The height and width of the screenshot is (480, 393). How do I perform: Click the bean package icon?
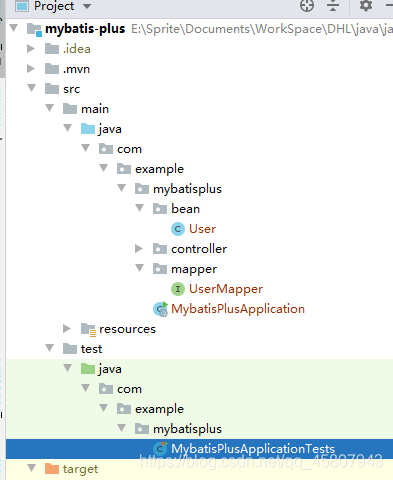point(160,209)
